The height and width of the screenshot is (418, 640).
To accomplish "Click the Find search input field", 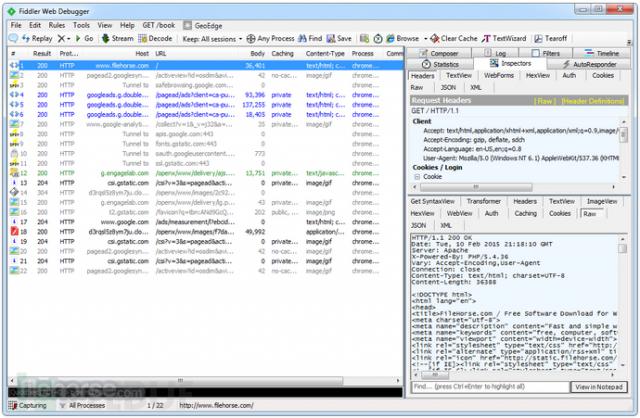I will coord(490,387).
